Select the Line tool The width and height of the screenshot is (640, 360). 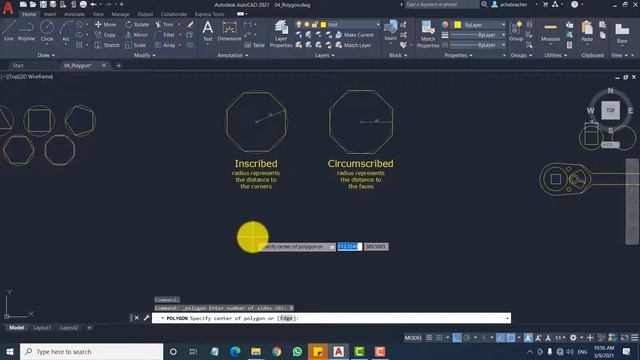click(9, 31)
